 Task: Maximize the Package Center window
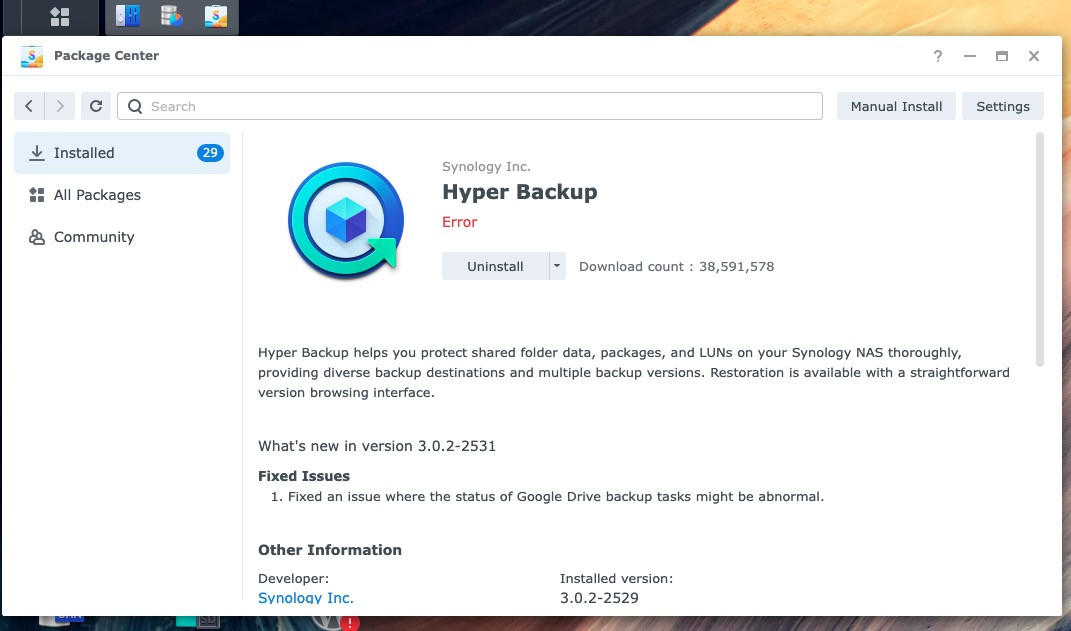(1001, 56)
